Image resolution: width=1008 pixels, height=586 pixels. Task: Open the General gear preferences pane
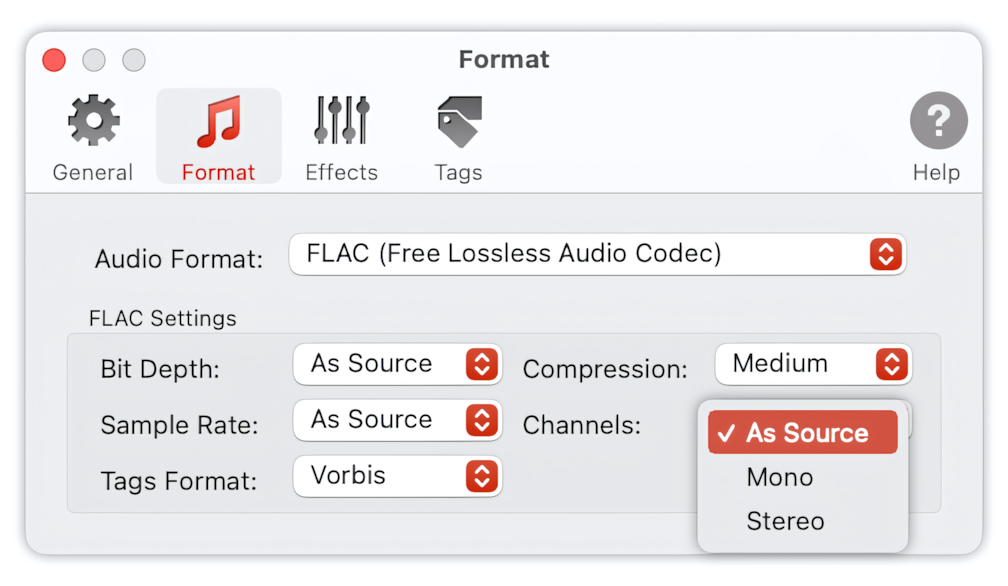tap(93, 138)
